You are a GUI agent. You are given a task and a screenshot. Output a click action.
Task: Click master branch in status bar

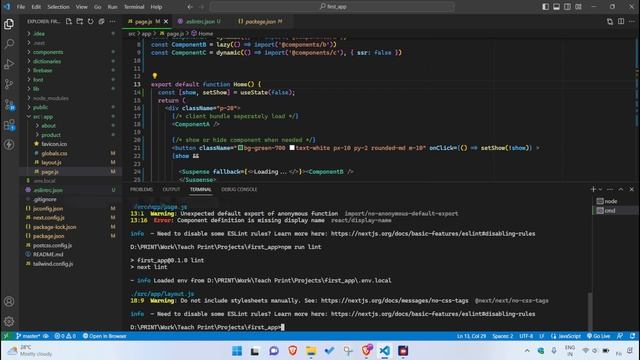pyautogui.click(x=28, y=336)
